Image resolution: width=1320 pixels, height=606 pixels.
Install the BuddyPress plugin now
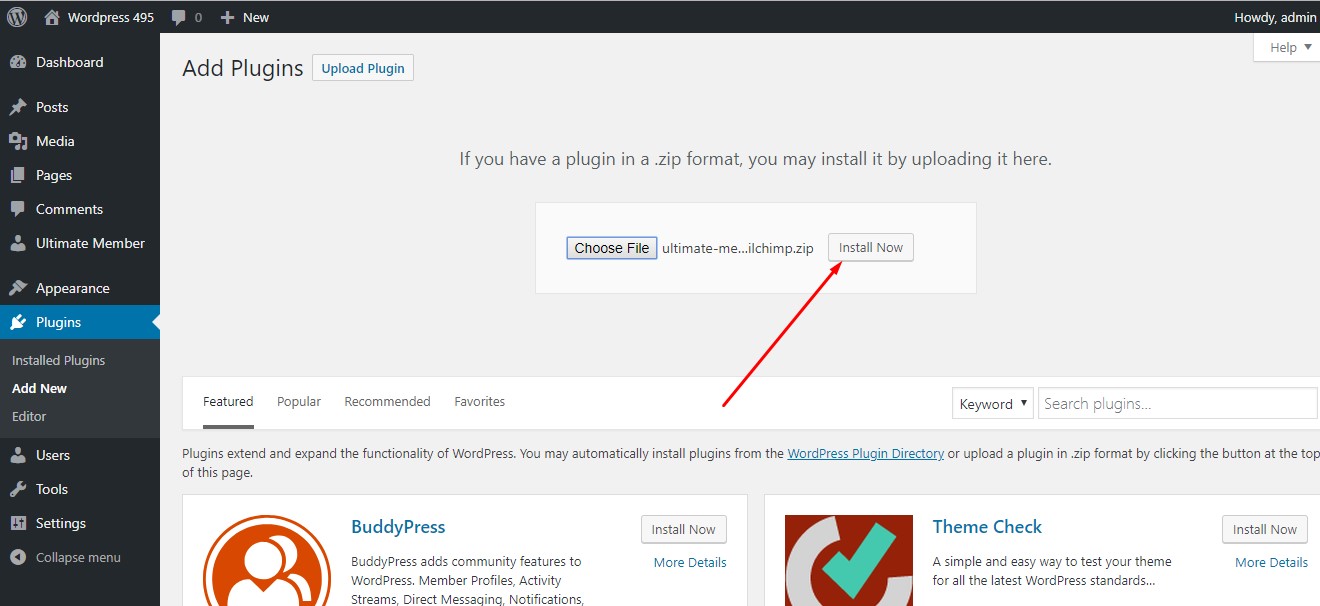point(684,529)
